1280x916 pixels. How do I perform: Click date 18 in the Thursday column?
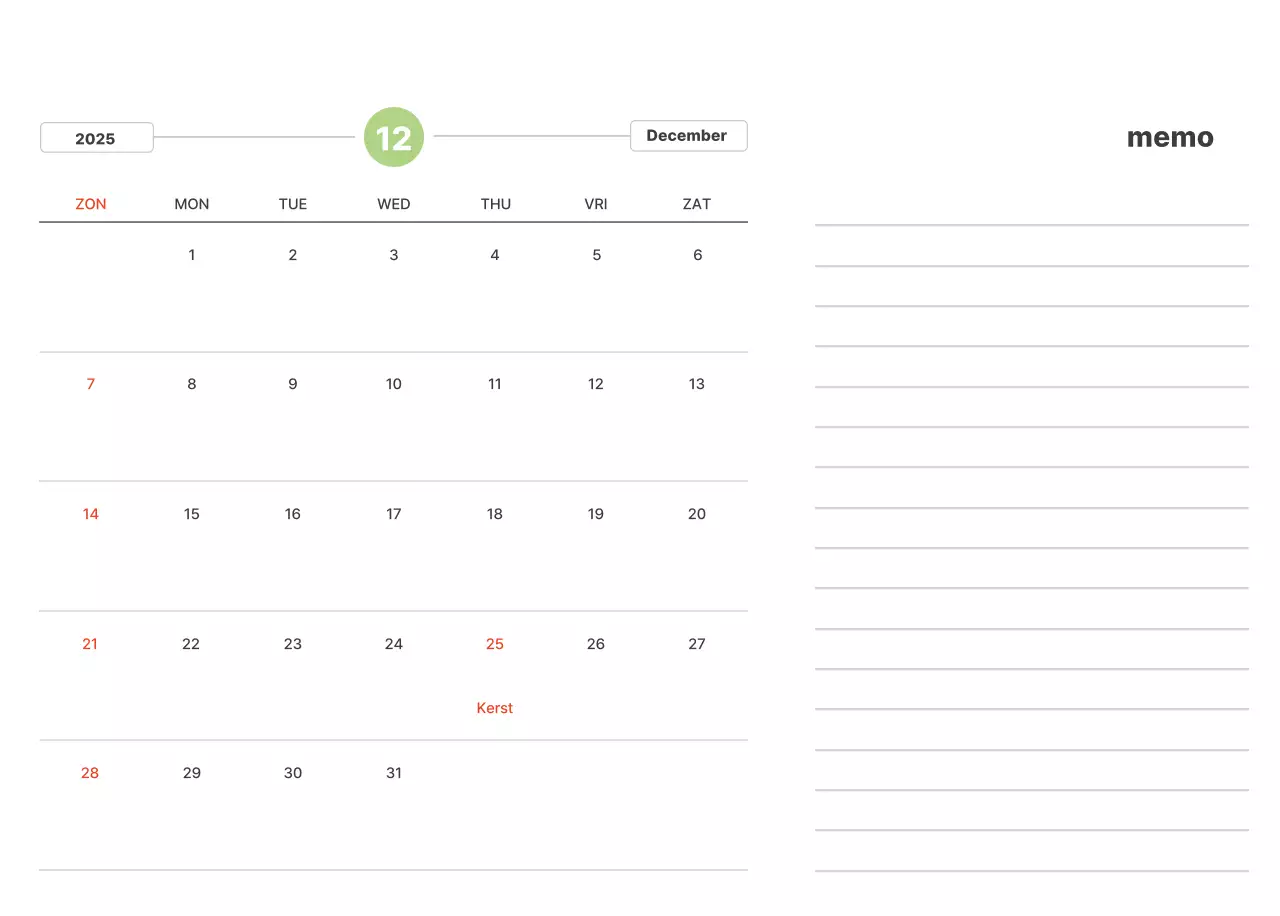[495, 514]
